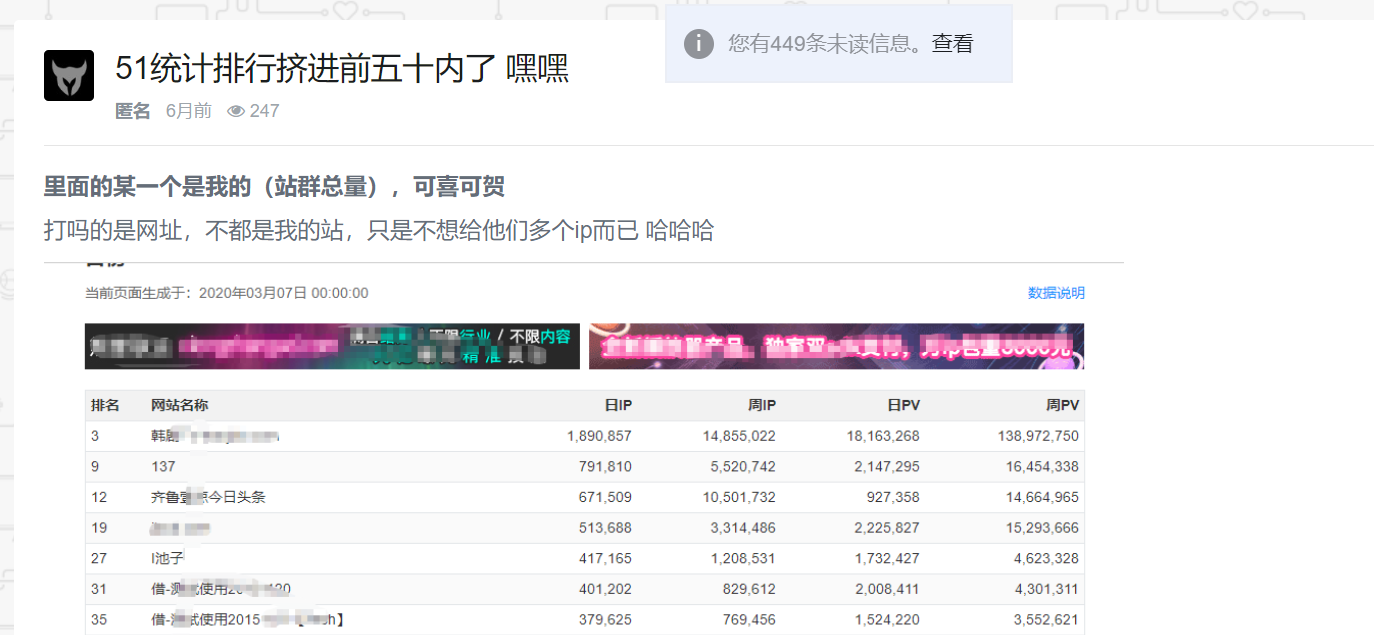The width and height of the screenshot is (1374, 635).
Task: Click weekly IP value 10,501,732
Action: 739,497
